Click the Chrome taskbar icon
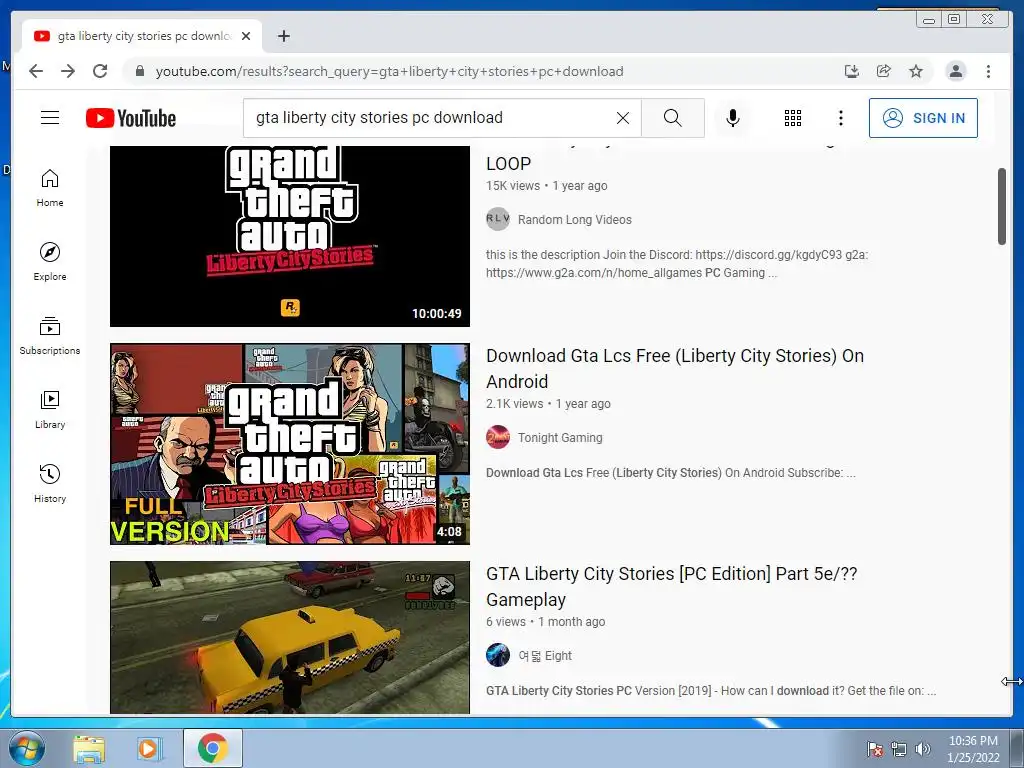The height and width of the screenshot is (768, 1024). [212, 748]
